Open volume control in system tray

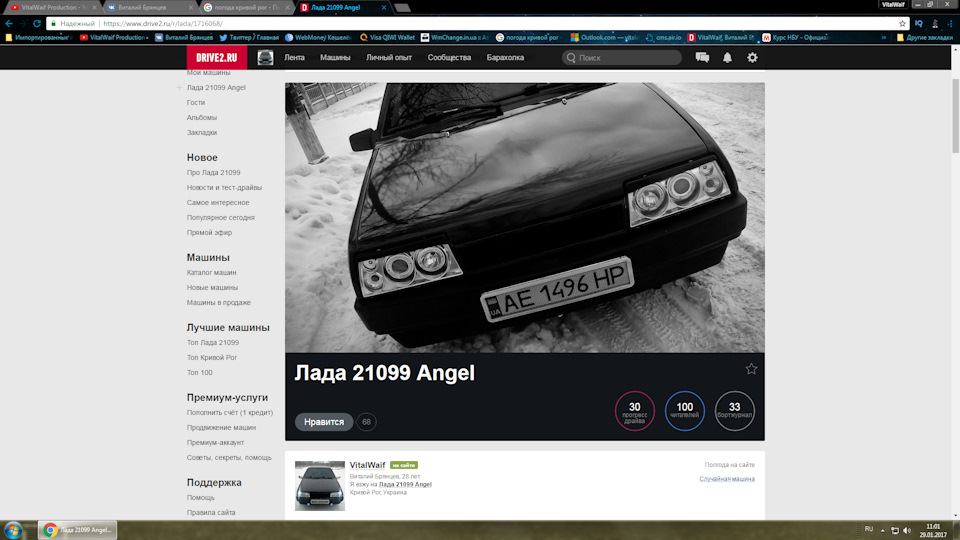(x=907, y=530)
